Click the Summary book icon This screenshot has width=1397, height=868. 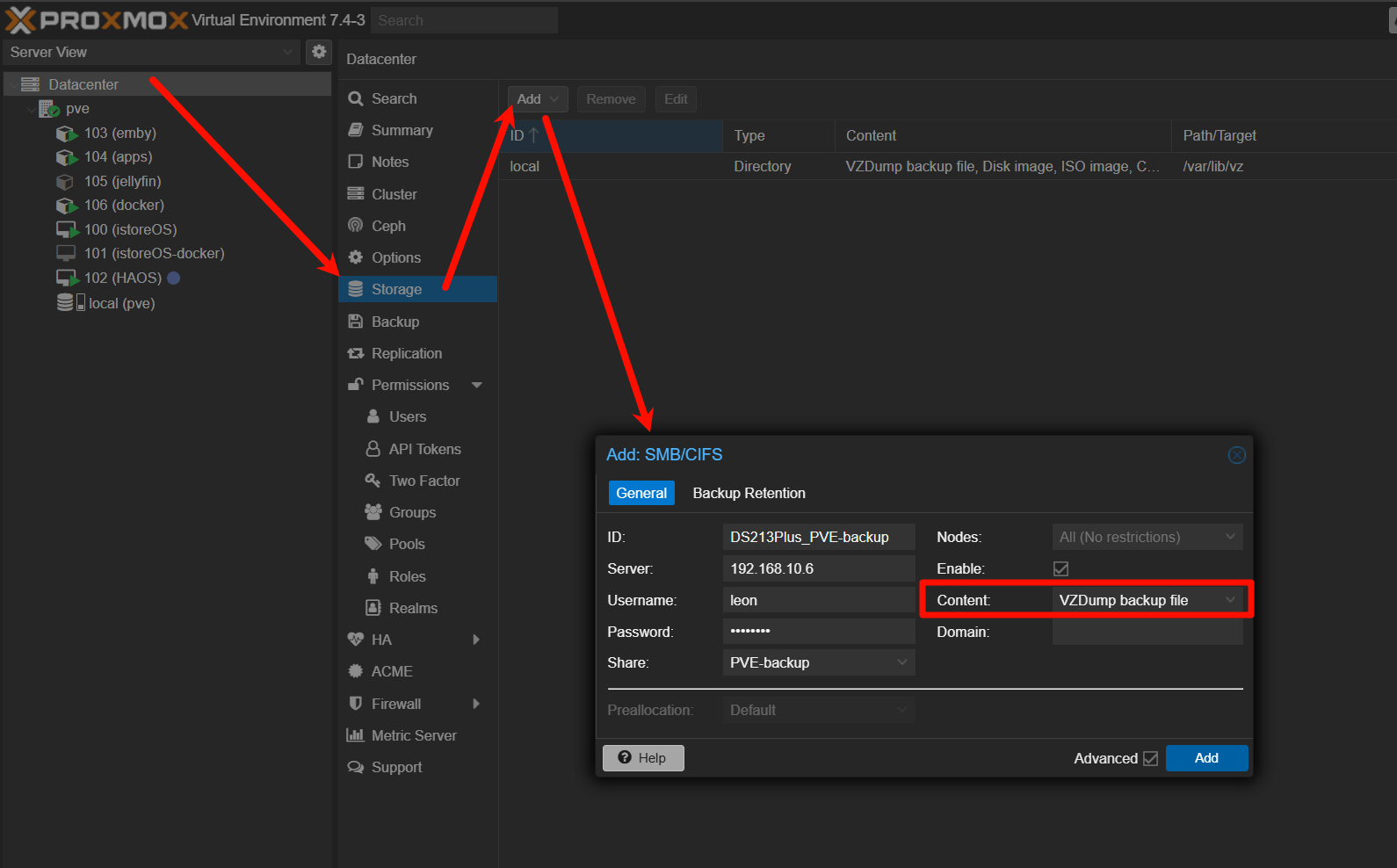pos(356,130)
